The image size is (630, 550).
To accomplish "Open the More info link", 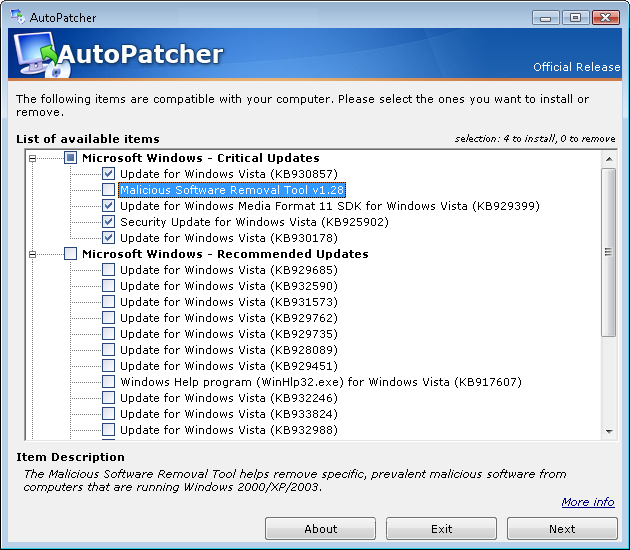I will point(588,502).
